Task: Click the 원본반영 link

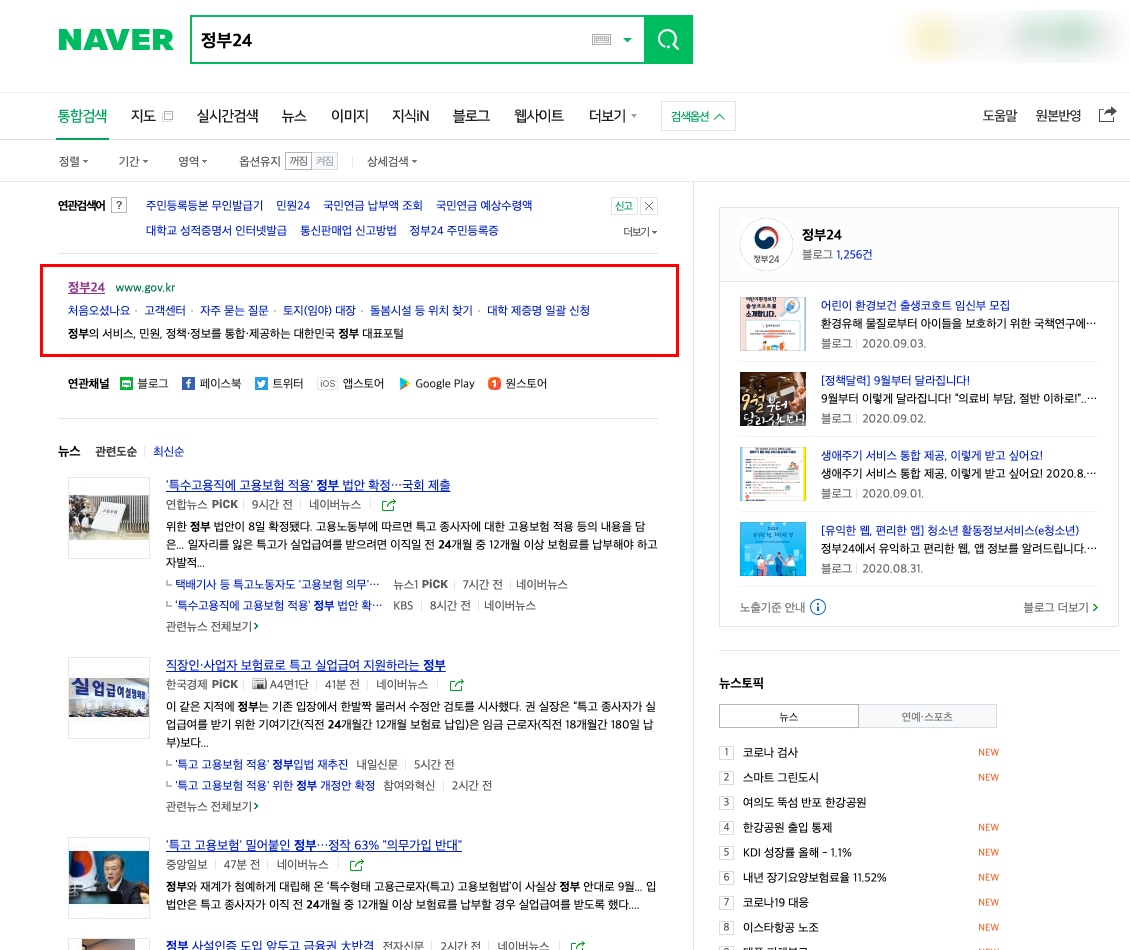Action: pos(1058,116)
